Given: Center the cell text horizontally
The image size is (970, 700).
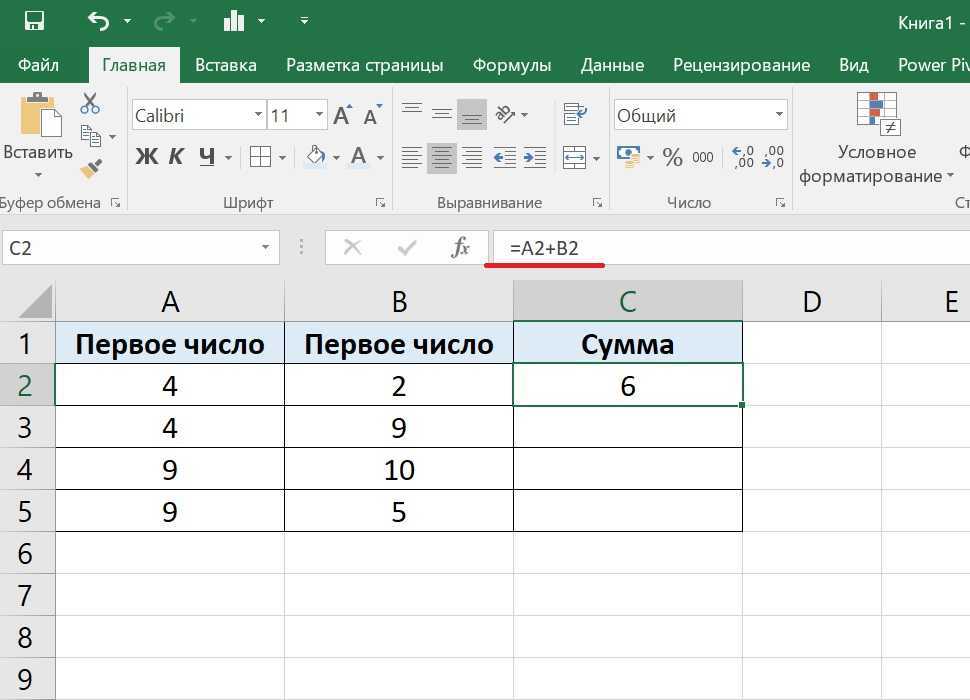Looking at the screenshot, I should [442, 157].
